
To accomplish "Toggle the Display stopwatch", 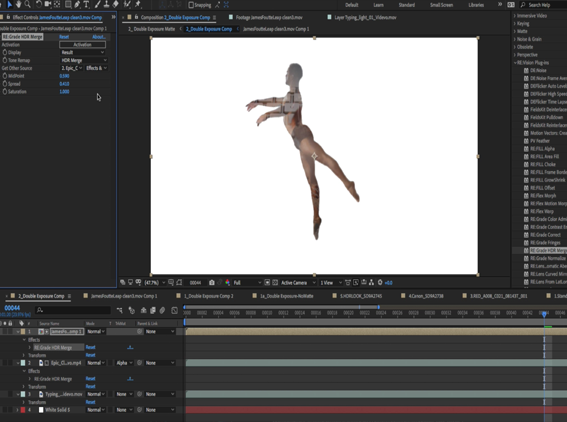I will pyautogui.click(x=5, y=52).
